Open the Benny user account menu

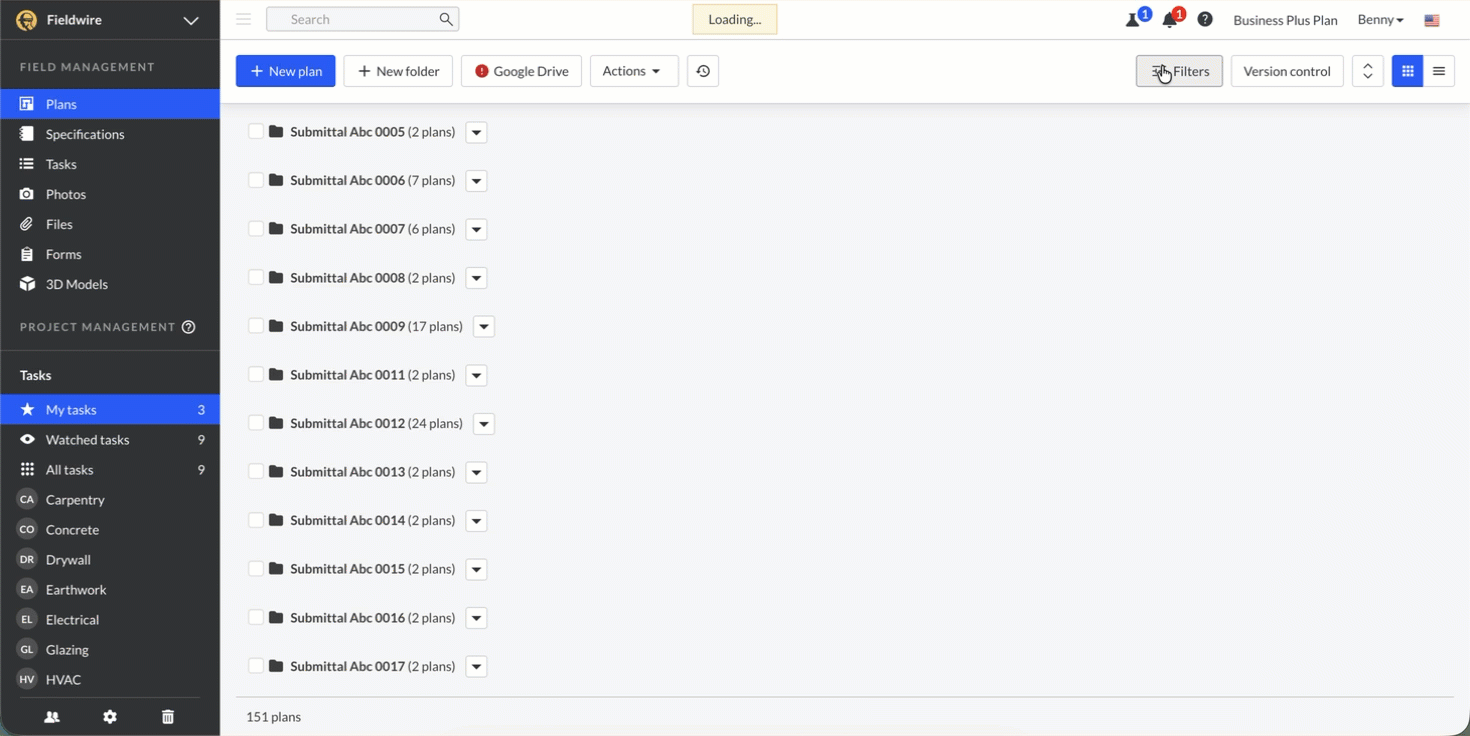[1380, 20]
